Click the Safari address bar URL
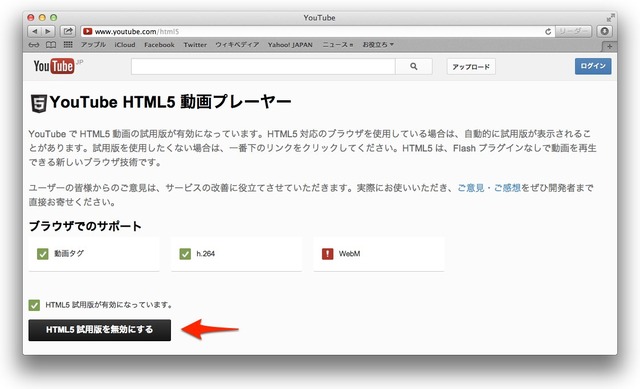The height and width of the screenshot is (389, 640). pyautogui.click(x=137, y=31)
